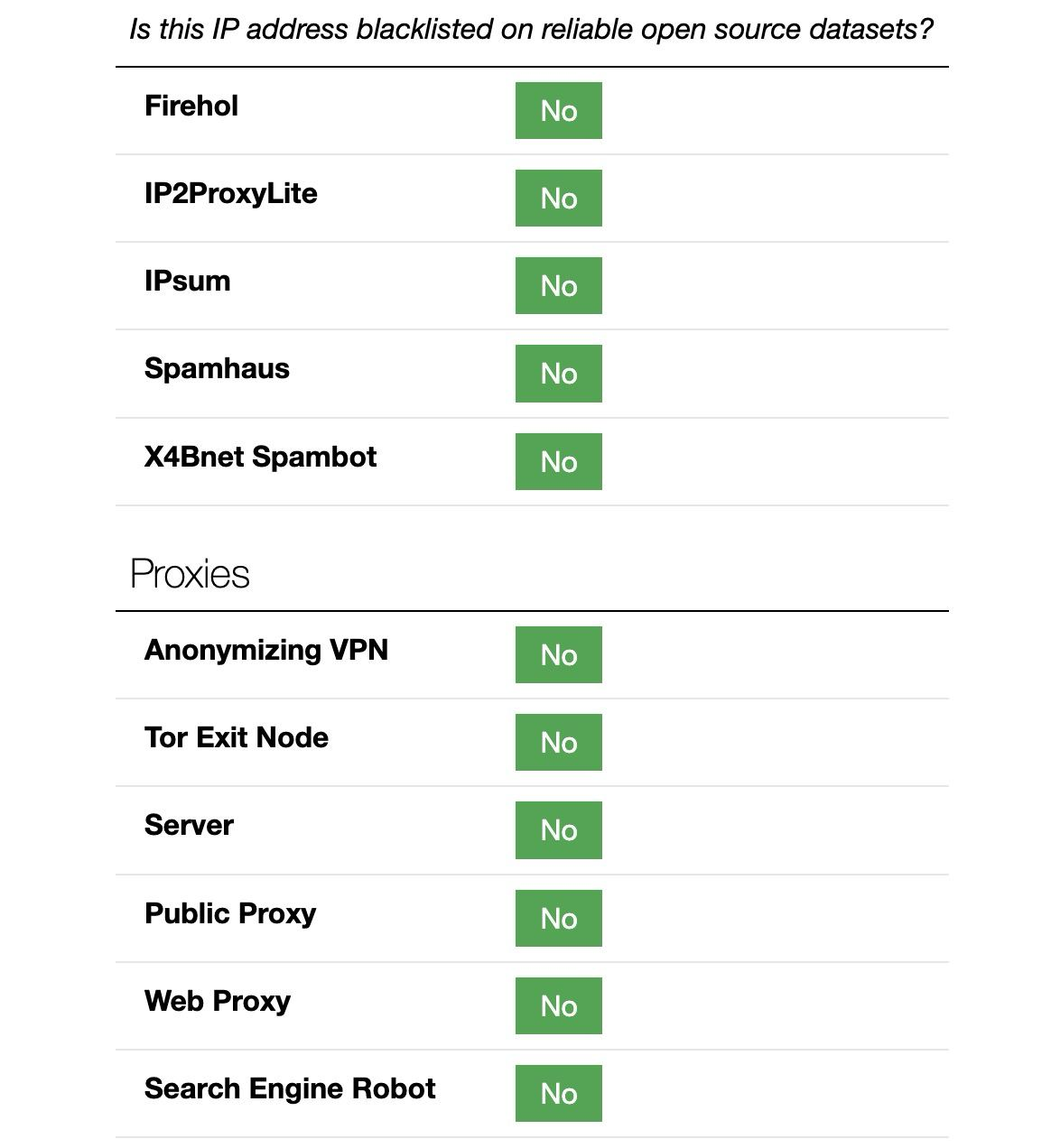This screenshot has height=1148, width=1051.
Task: Click the Firehol dataset label
Action: 191,106
